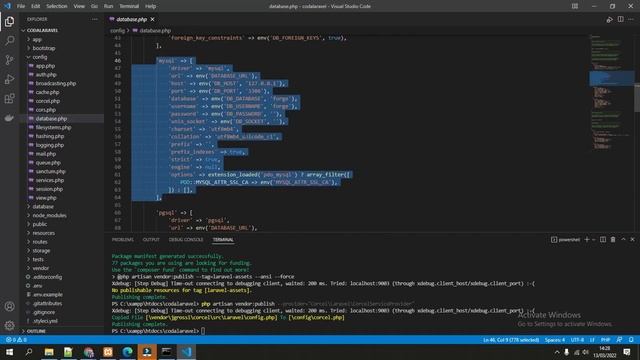Open the Edit menu
Image resolution: width=640 pixels, height=360 pixels.
coord(36,6)
